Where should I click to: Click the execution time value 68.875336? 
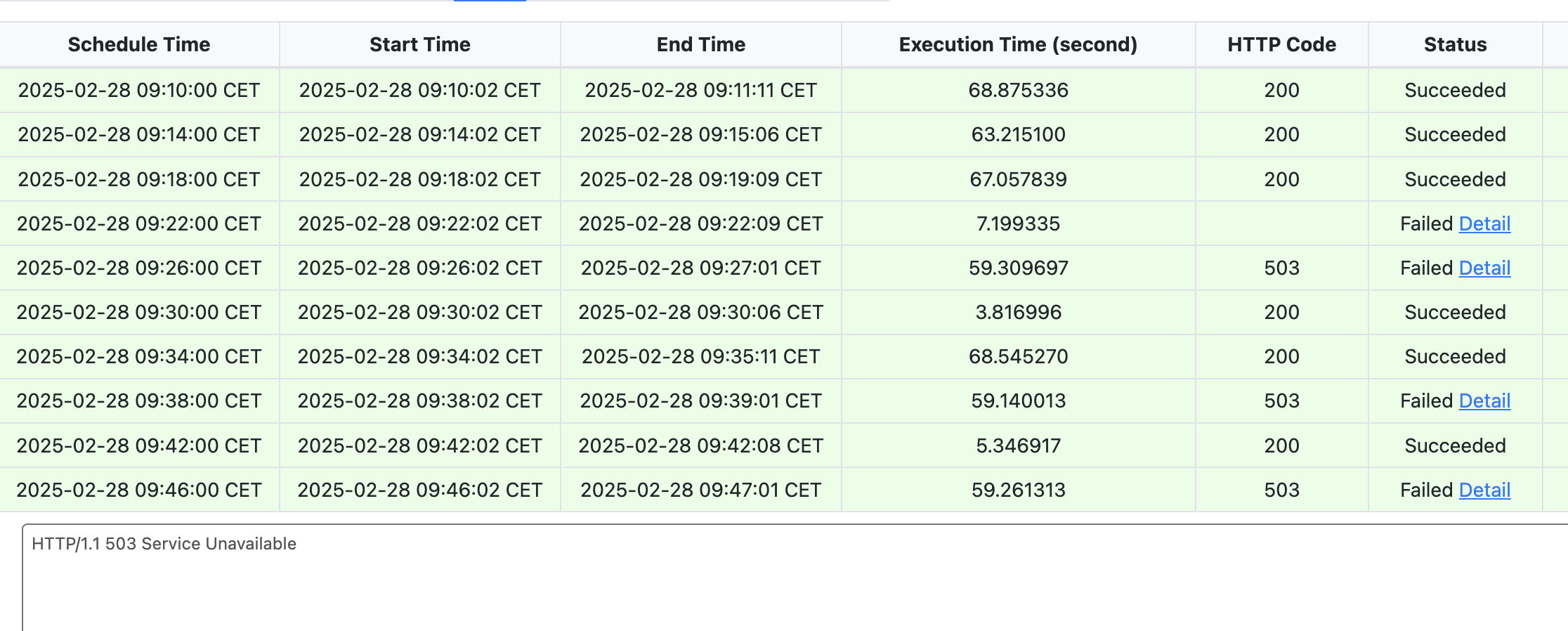point(1018,90)
